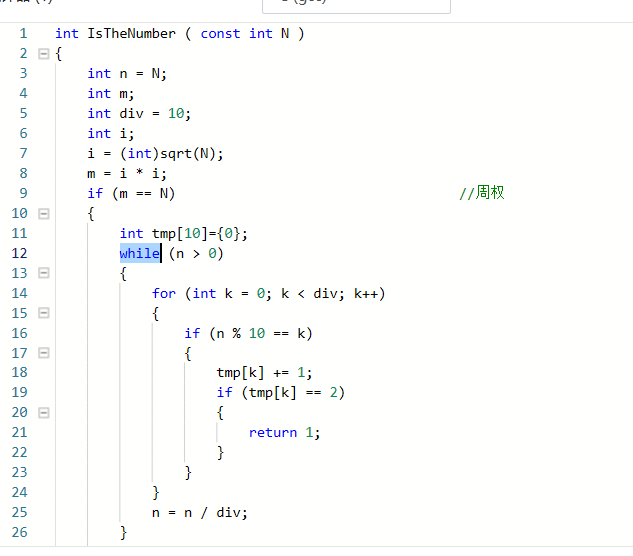The image size is (633, 556).
Task: Collapse the function body fold at line 2
Action: tap(44, 54)
